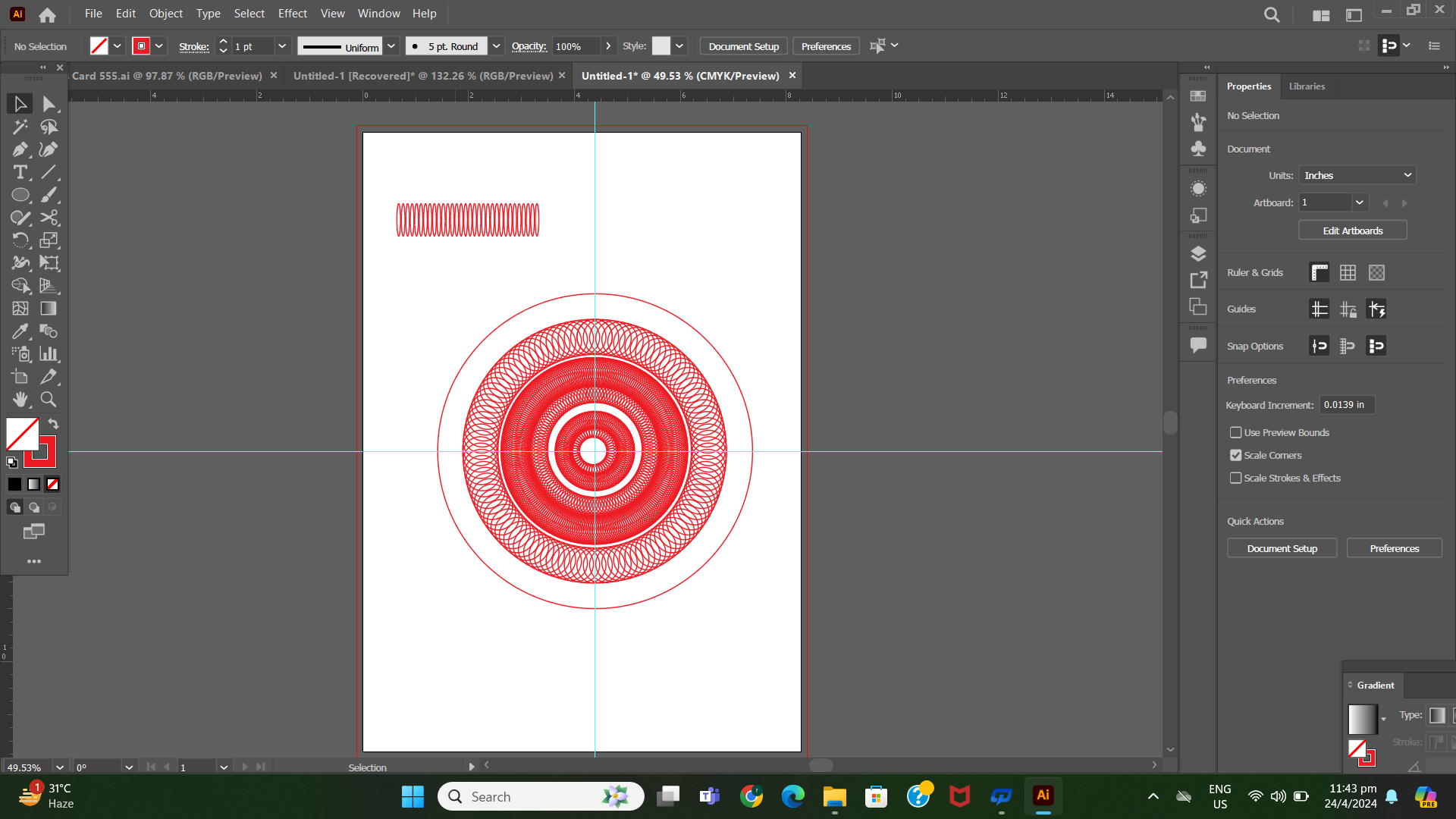Select the Gradient tool
Screen dimensions: 1456x819
(49, 309)
